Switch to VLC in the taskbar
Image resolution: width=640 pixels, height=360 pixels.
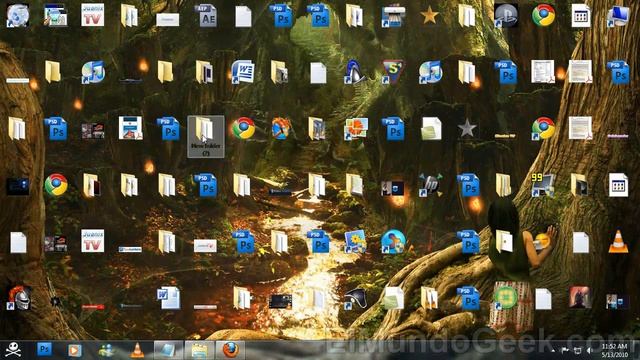coord(137,350)
